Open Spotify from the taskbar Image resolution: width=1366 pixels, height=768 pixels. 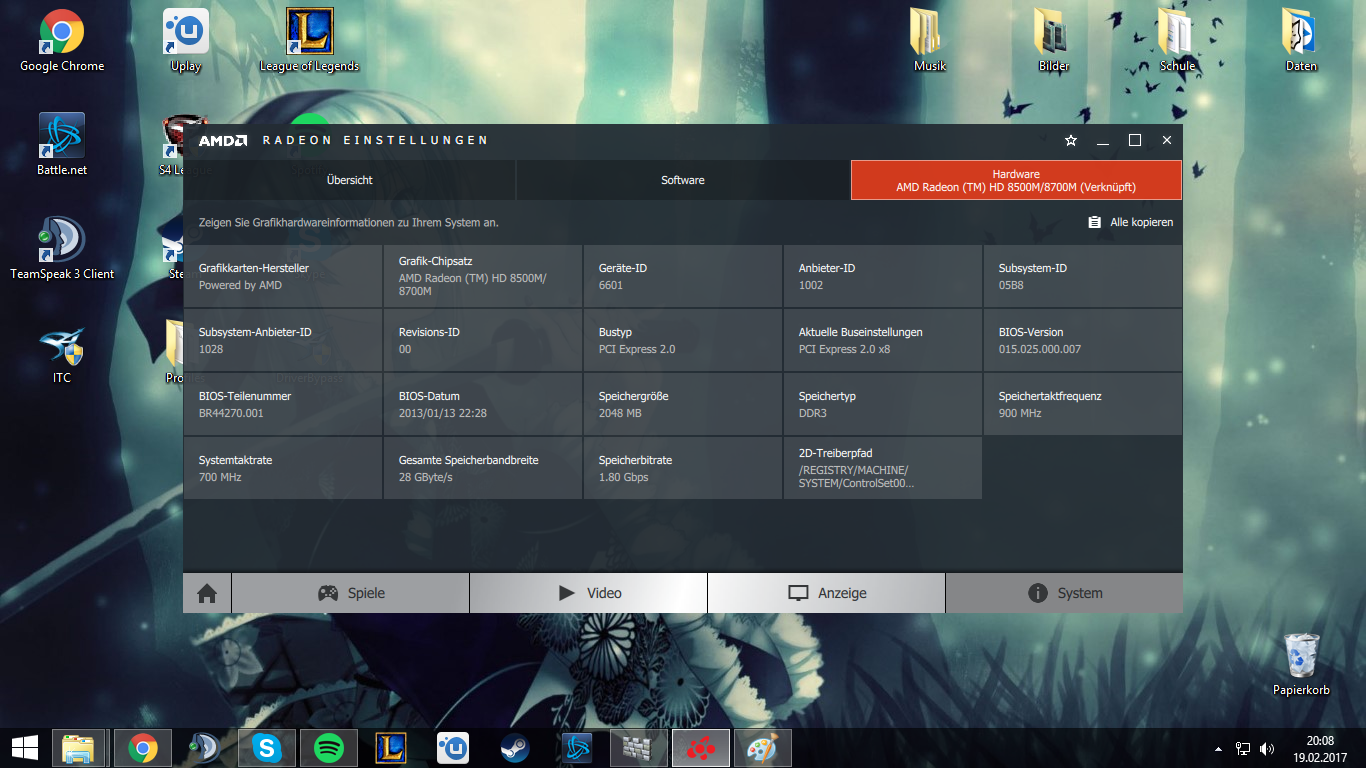(329, 748)
